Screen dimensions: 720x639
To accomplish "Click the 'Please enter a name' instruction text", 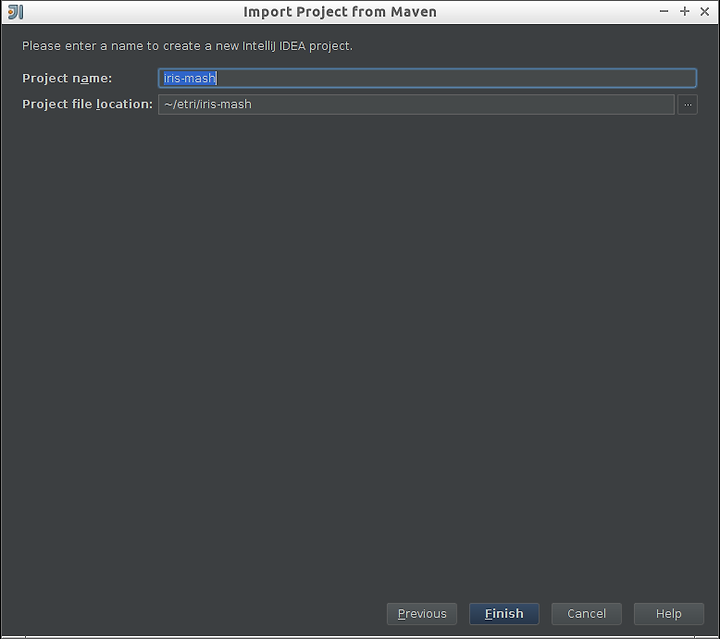I will (187, 46).
